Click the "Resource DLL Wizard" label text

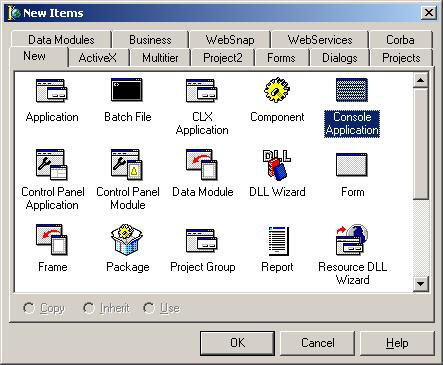(x=353, y=273)
